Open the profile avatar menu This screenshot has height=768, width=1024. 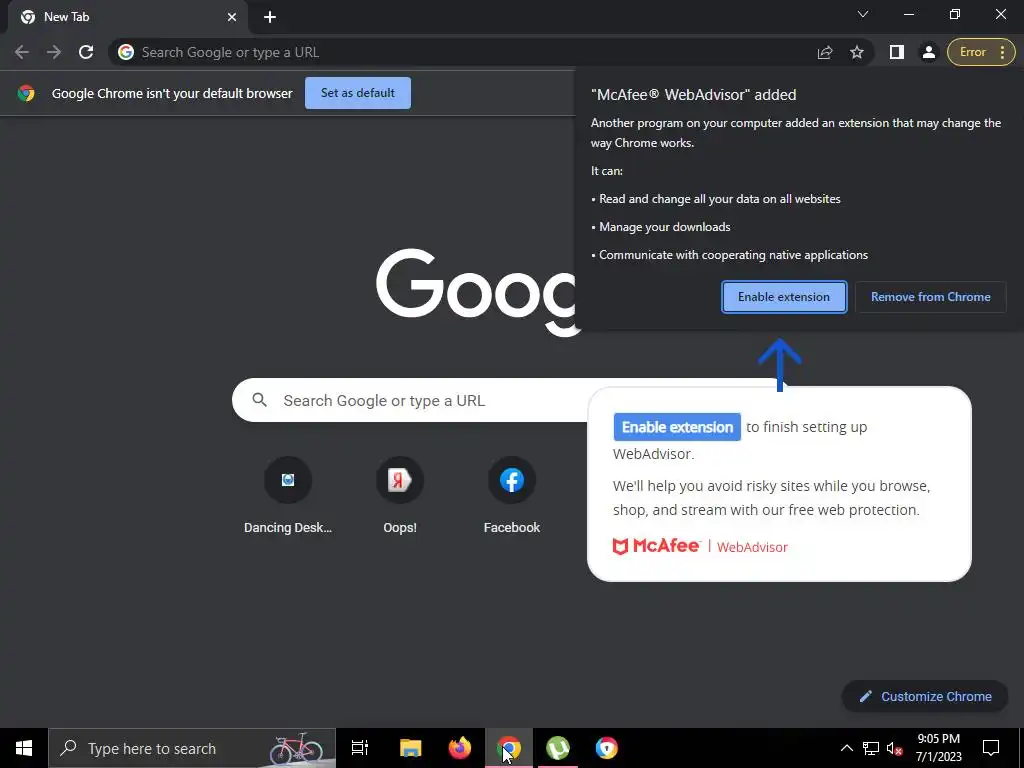coord(929,52)
